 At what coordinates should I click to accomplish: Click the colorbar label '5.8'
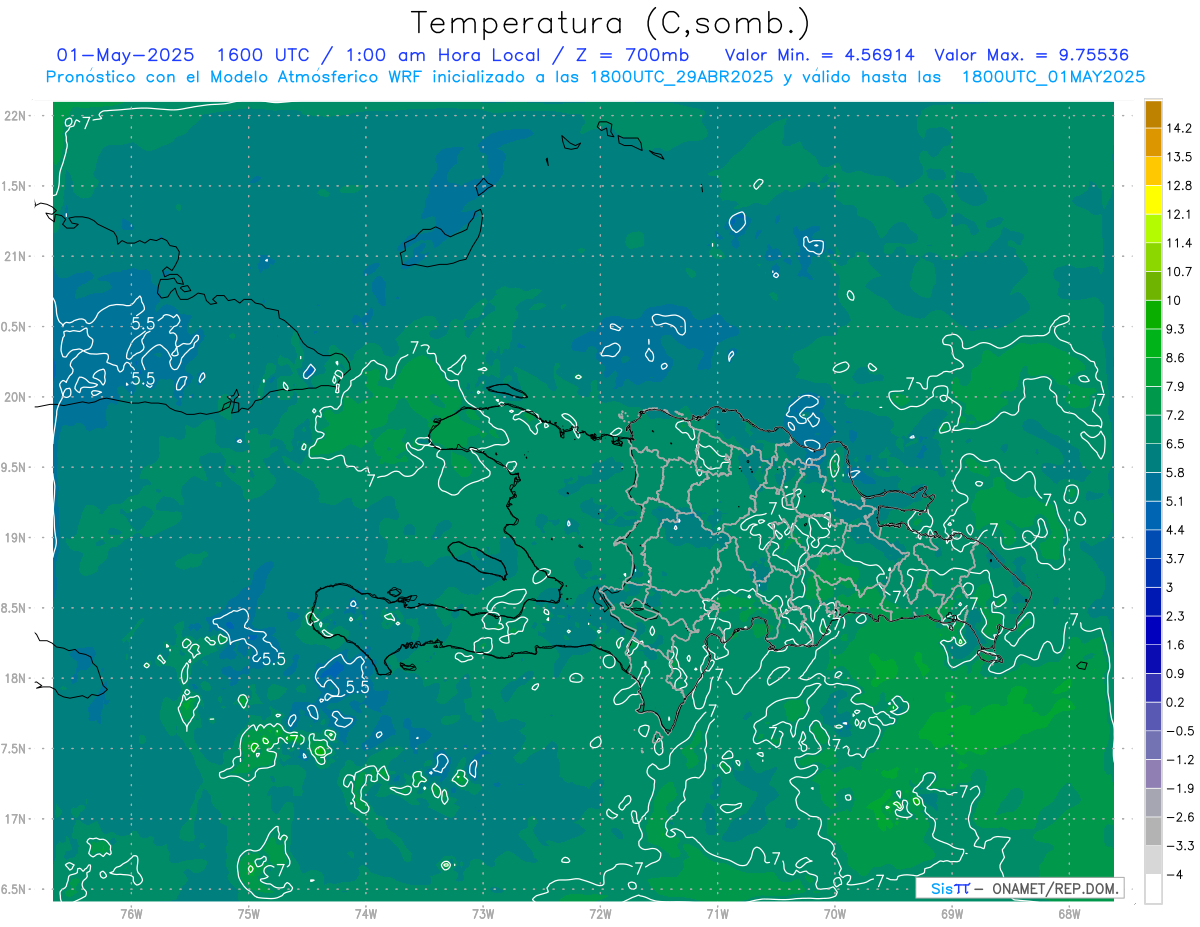[x=1176, y=472]
